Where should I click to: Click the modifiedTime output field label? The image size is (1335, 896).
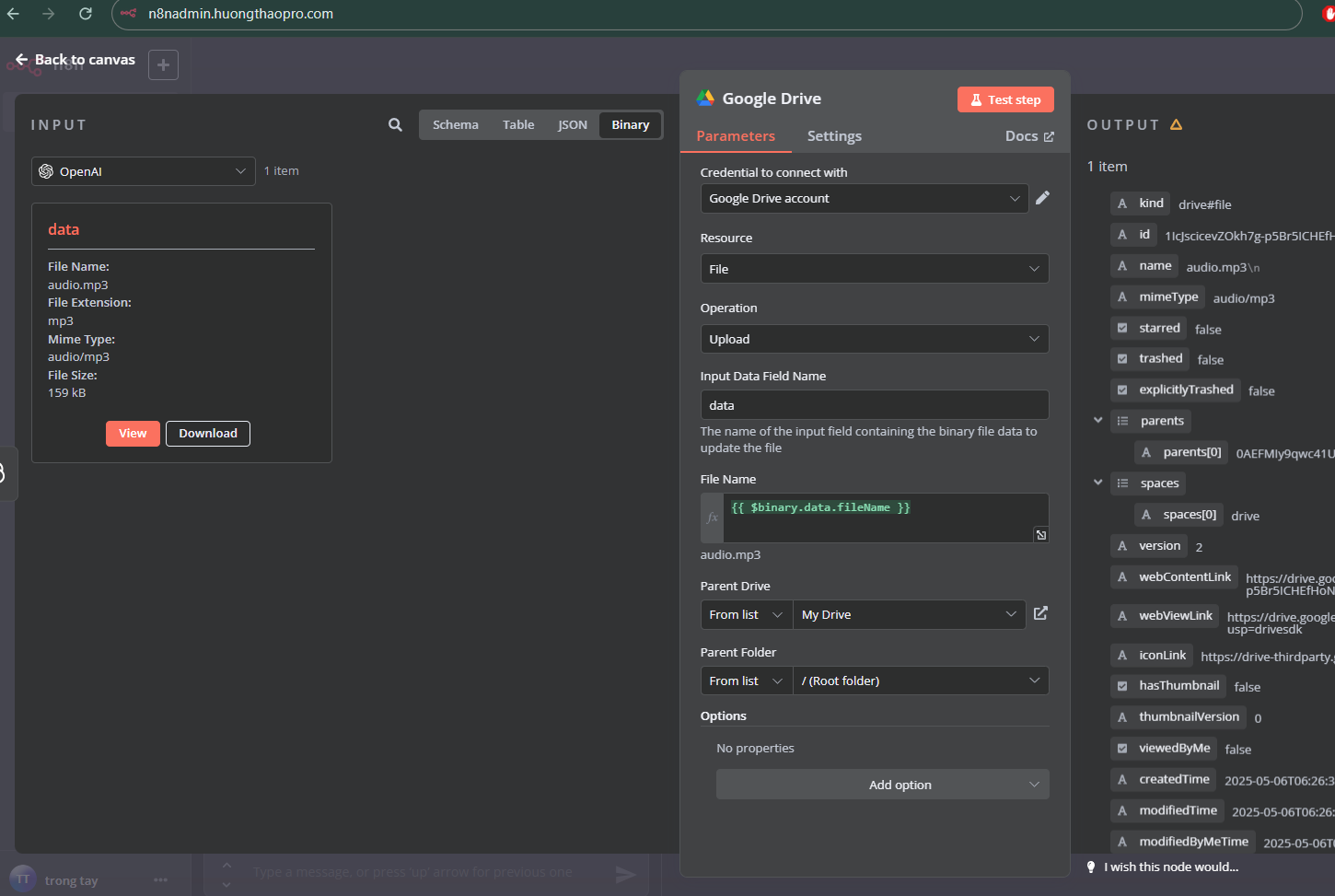pyautogui.click(x=1178, y=810)
